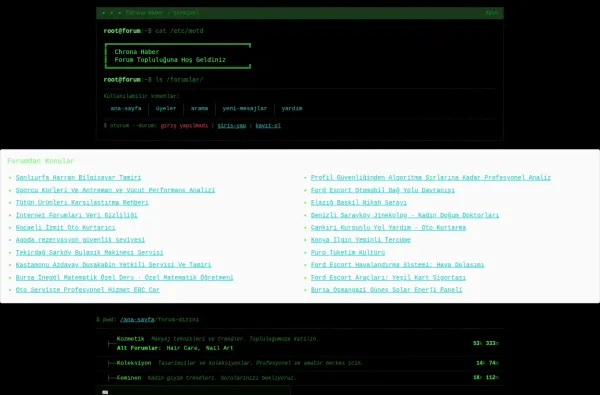
Task: Open Profil Güvenliğinden Algoritma Sırlarına topic
Action: 430,178
